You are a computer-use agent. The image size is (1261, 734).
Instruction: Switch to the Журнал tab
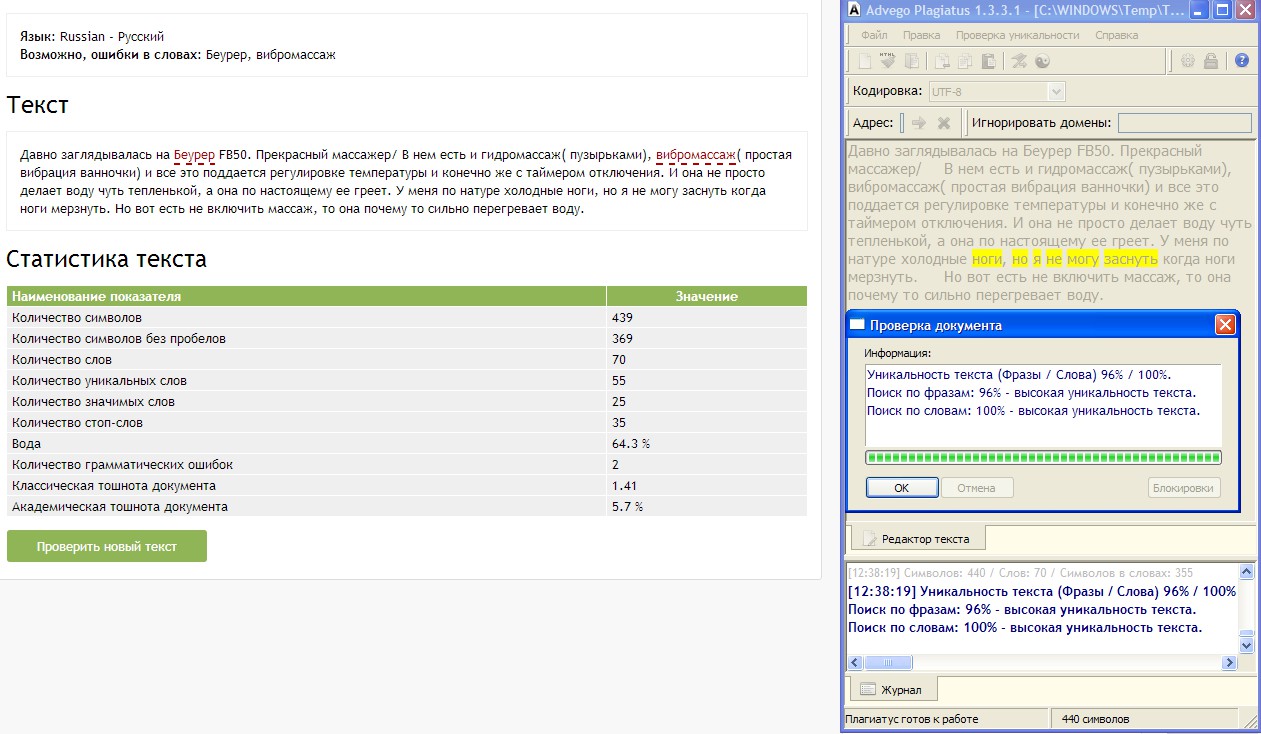click(x=892, y=689)
